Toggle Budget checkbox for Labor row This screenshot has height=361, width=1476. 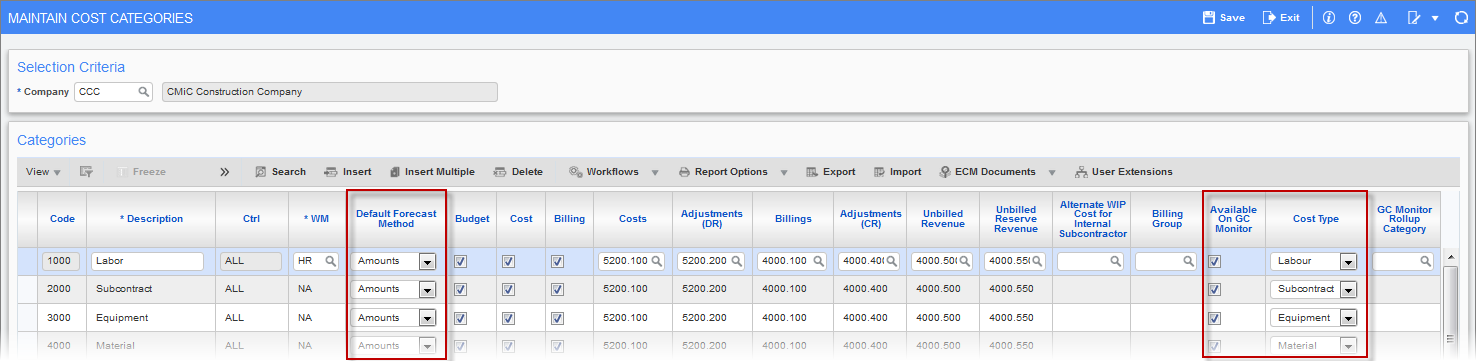click(x=460, y=261)
